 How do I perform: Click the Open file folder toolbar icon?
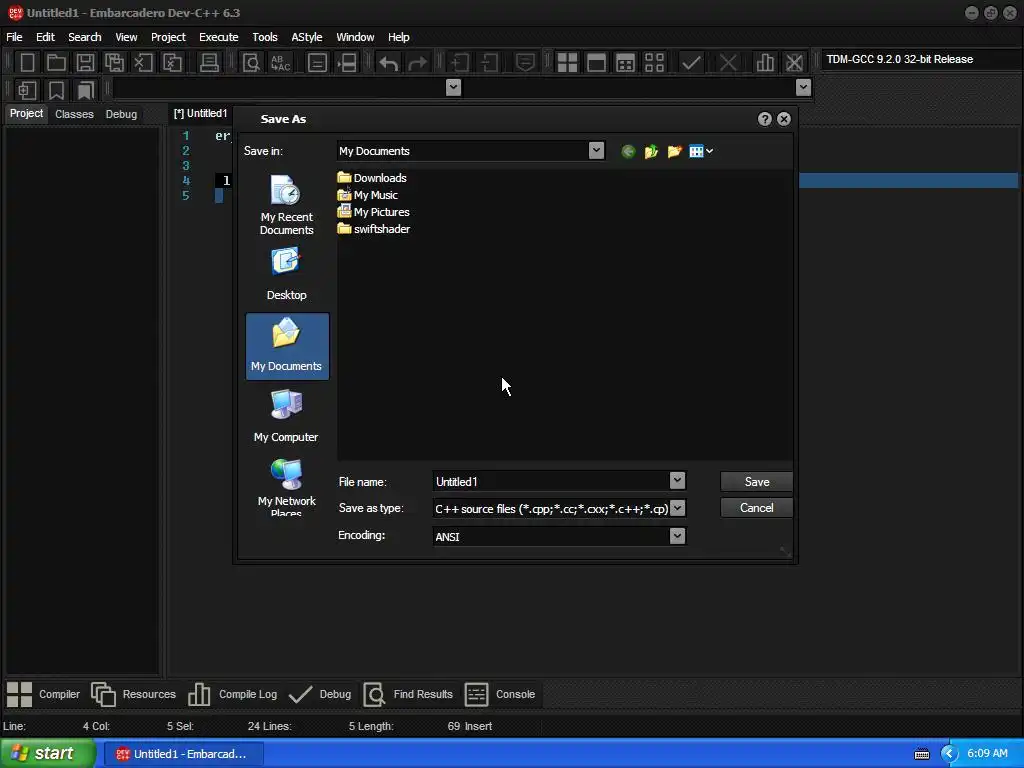[56, 63]
